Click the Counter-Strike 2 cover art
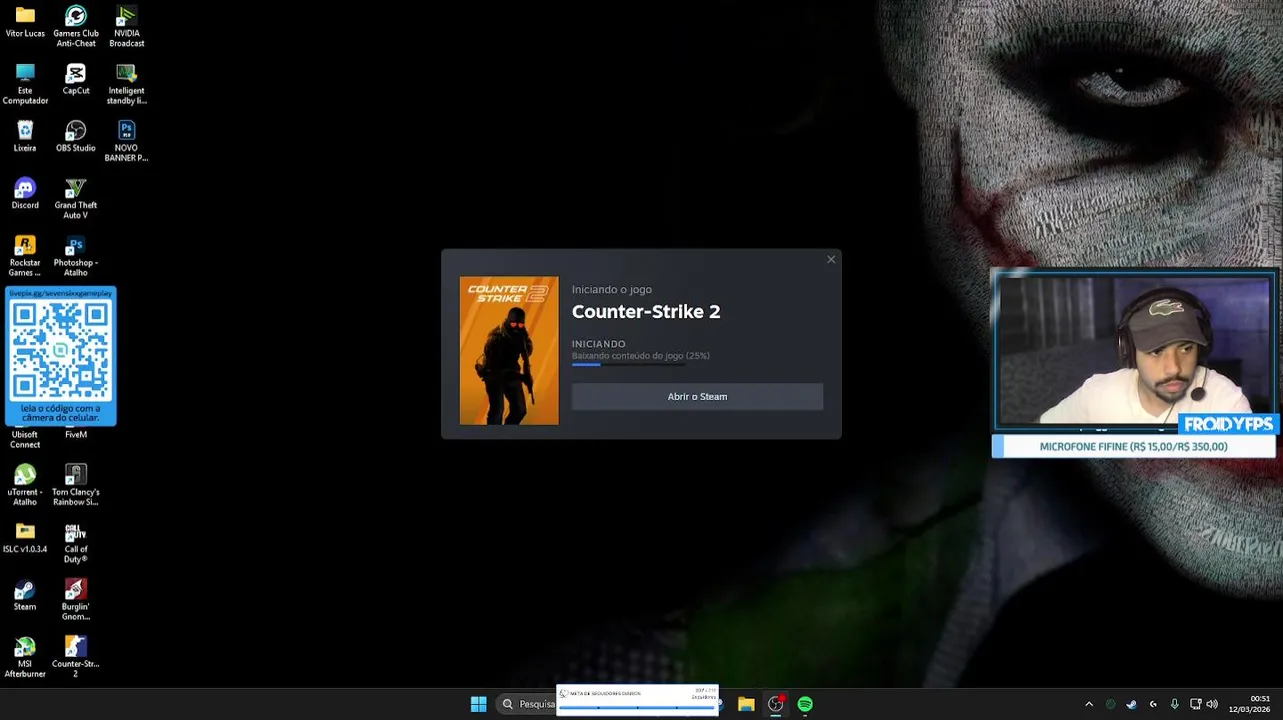1283x720 pixels. 509,350
